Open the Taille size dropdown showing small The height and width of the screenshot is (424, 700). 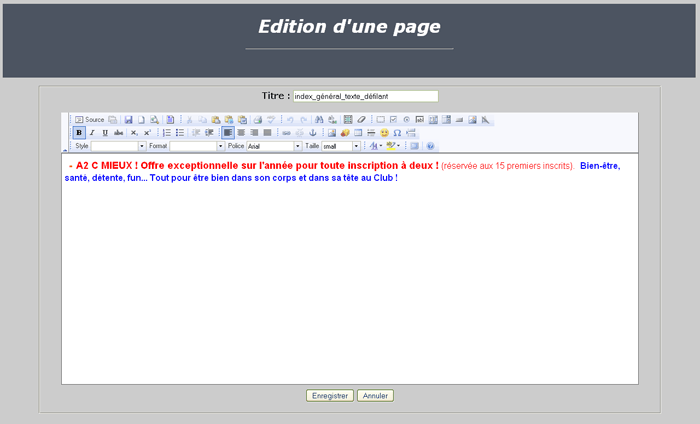point(341,146)
